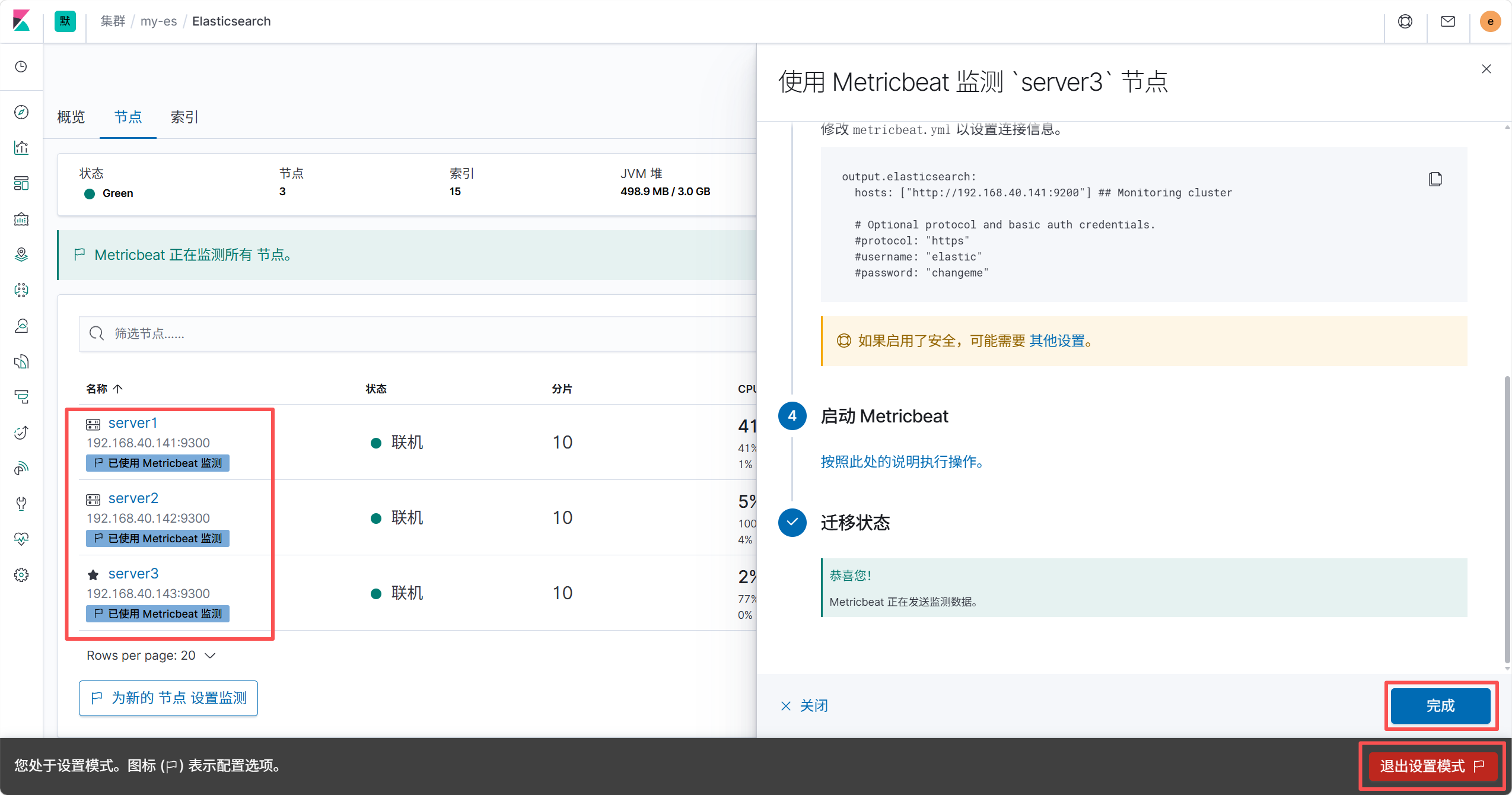Open Metrics from the sidebar
Screen dimensions: 1512x795
pos(21,326)
